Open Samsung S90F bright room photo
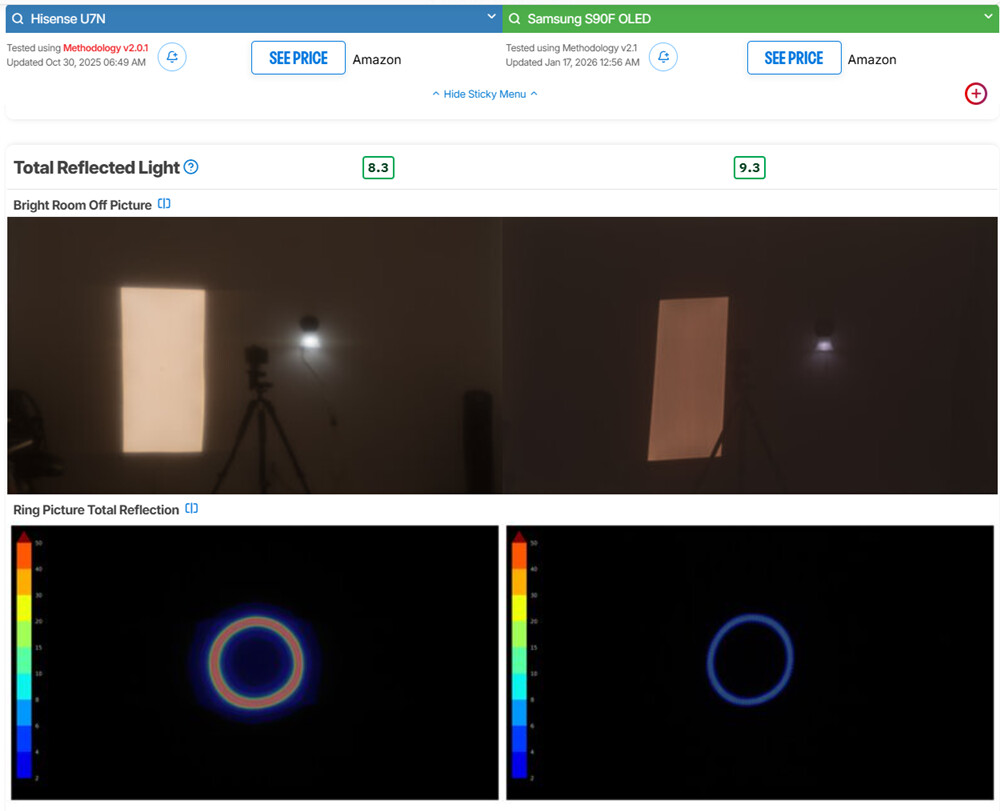Viewport: 1000px width, 811px height. click(x=750, y=355)
